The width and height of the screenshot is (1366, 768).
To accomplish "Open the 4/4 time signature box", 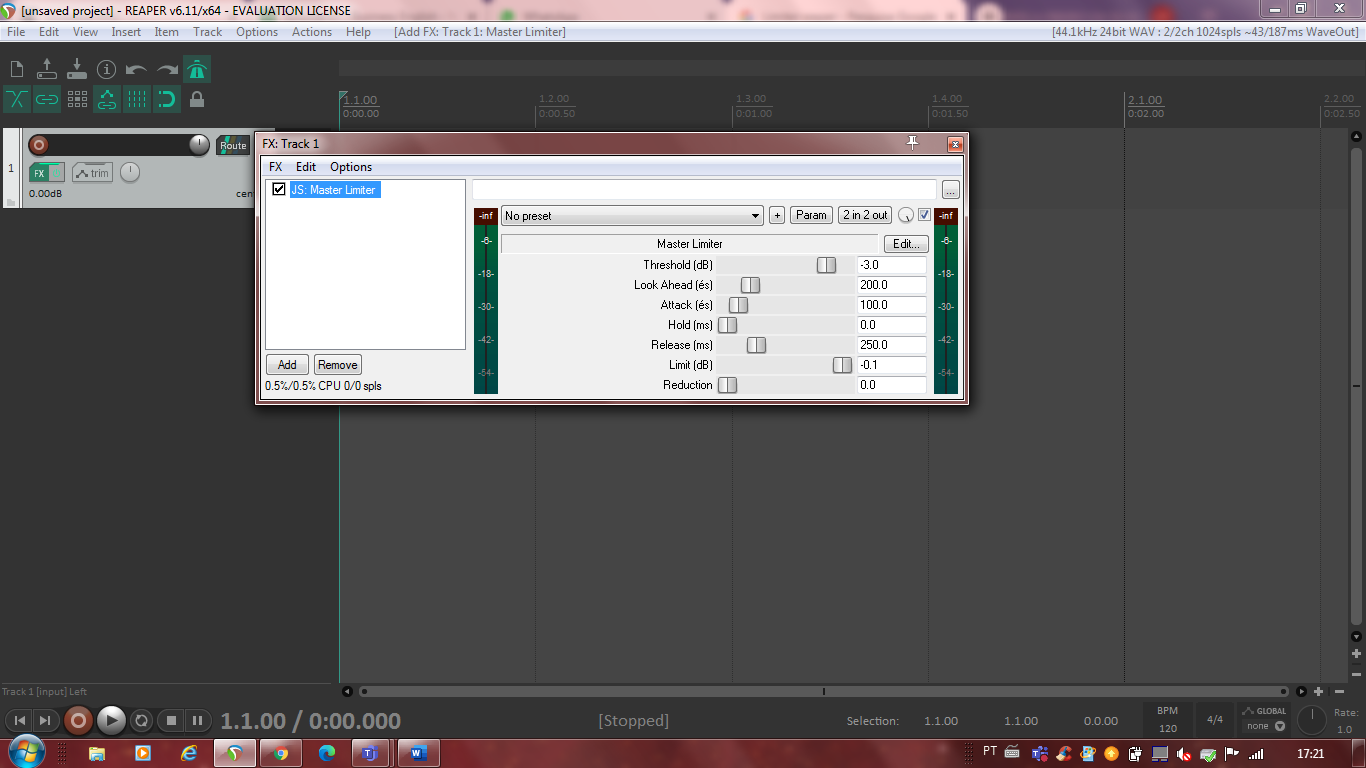I will (1215, 720).
